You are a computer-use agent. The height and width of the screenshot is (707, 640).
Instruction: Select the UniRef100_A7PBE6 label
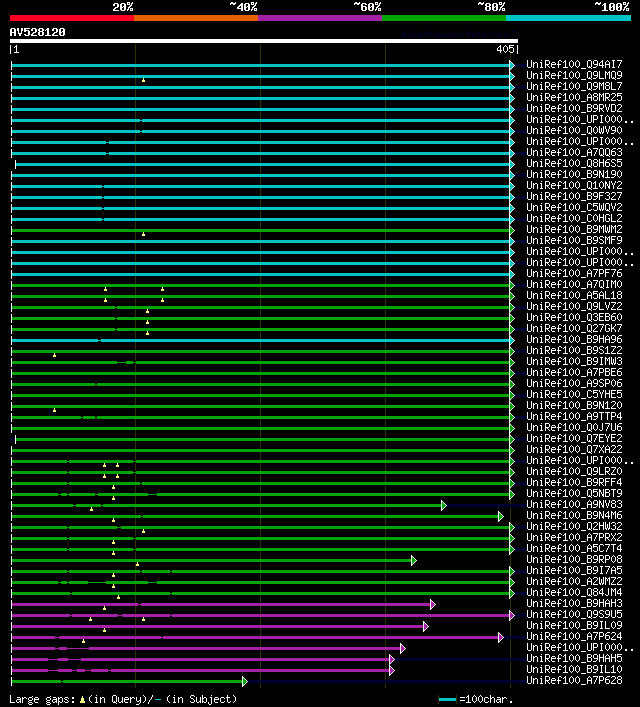tap(574, 372)
